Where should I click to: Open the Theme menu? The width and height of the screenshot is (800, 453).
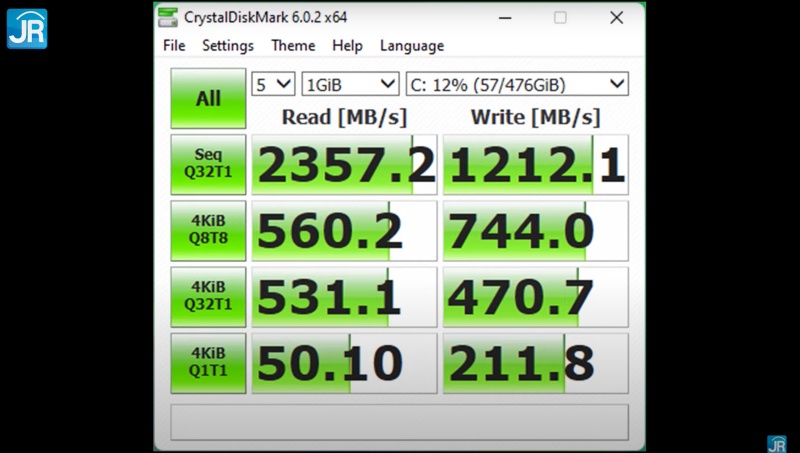(x=293, y=46)
